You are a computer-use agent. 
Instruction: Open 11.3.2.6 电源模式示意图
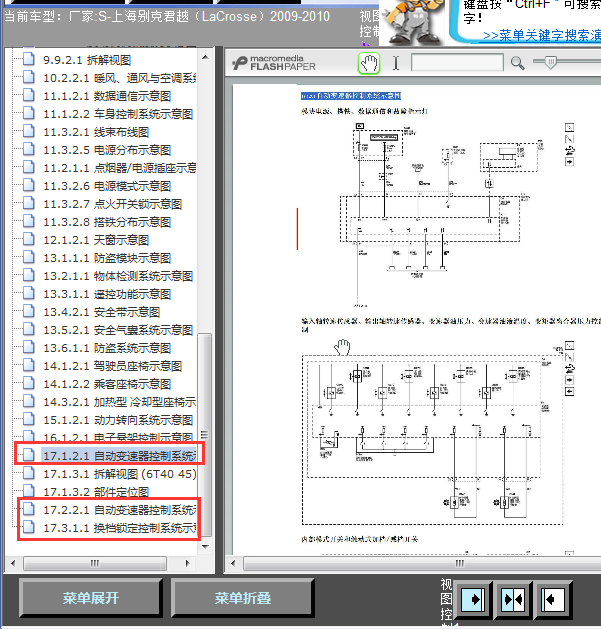tap(107, 186)
